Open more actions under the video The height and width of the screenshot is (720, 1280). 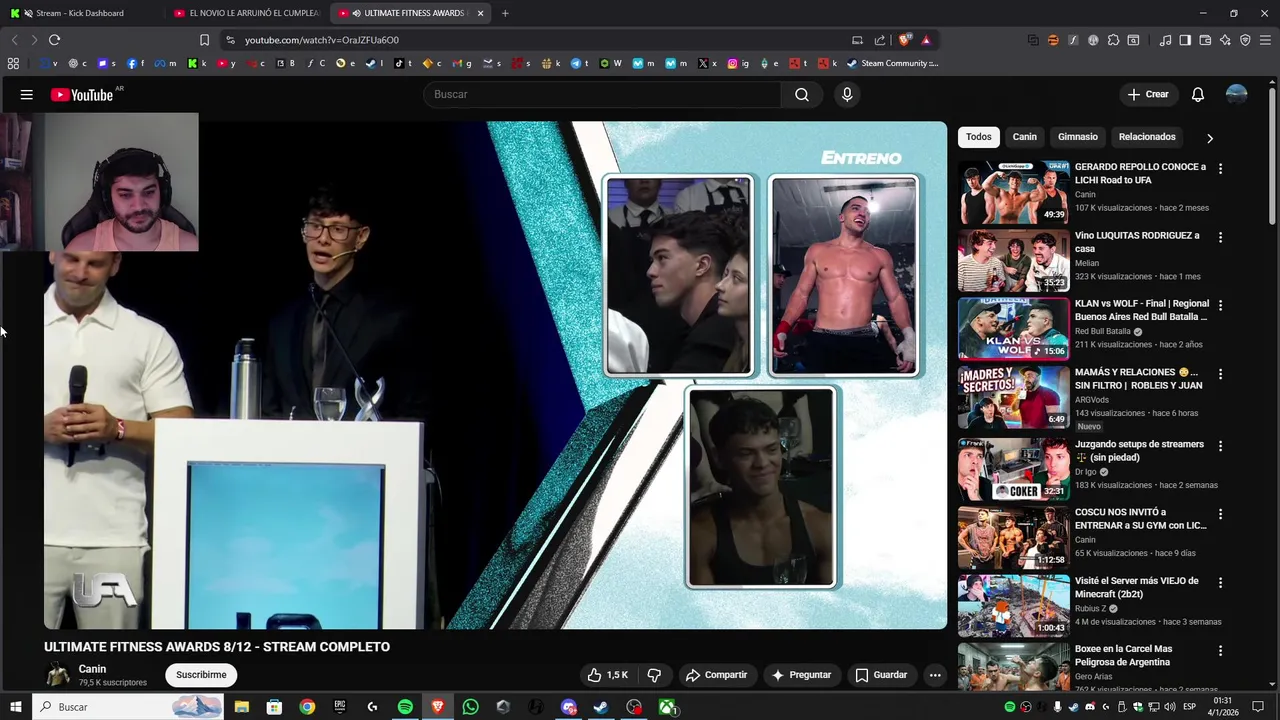[935, 675]
